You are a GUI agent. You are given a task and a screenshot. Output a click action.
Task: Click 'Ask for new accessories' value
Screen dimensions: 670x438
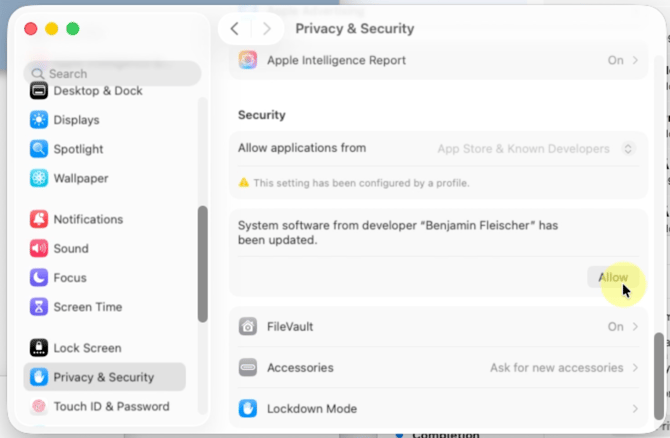(x=556, y=367)
